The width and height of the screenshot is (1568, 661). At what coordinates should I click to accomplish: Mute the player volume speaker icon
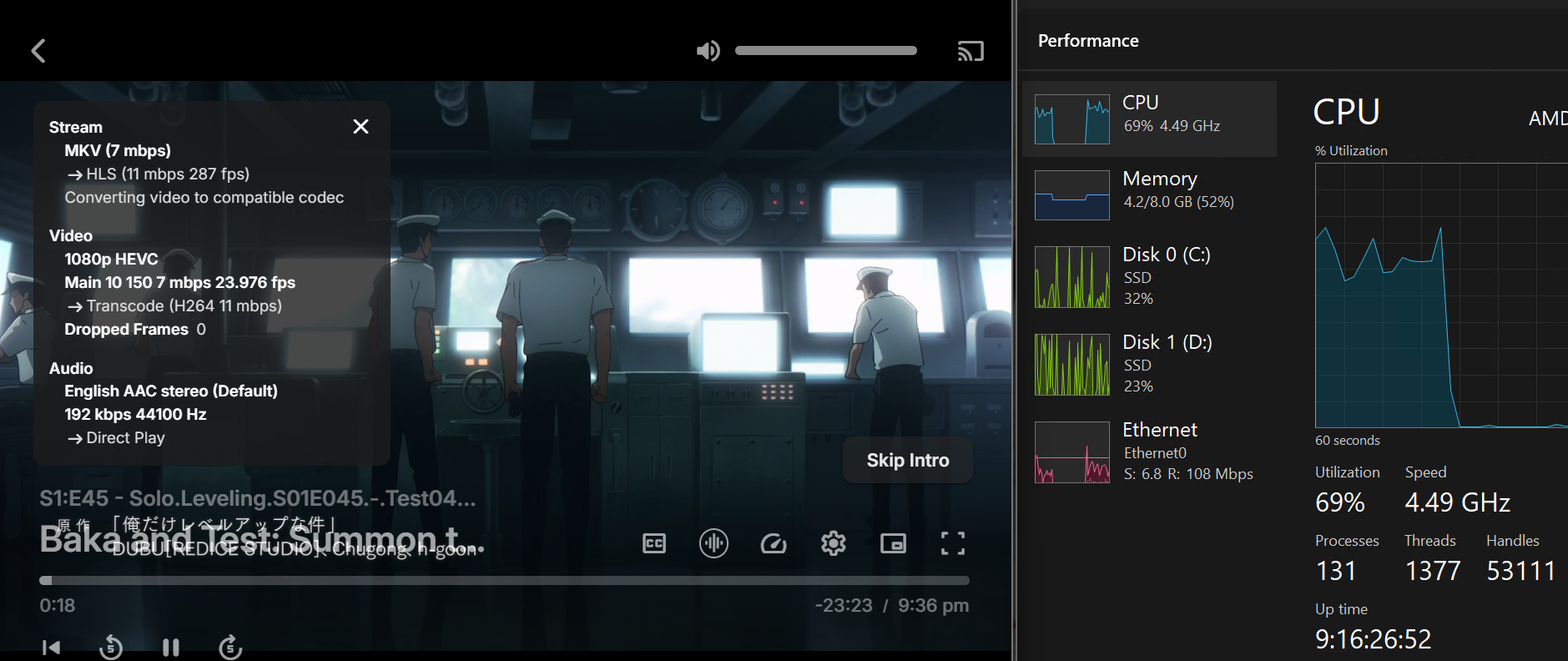pos(708,51)
